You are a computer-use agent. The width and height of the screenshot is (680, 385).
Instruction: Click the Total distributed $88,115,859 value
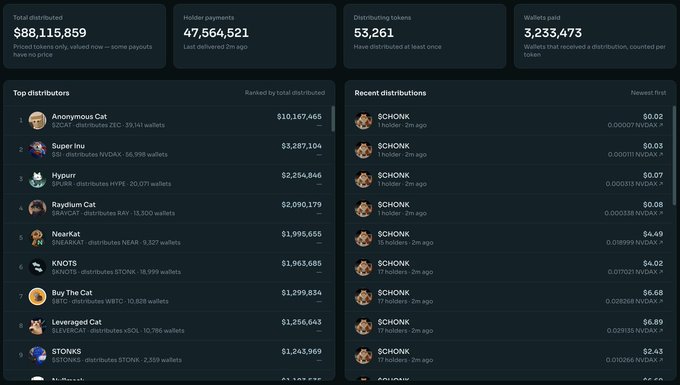(50, 33)
